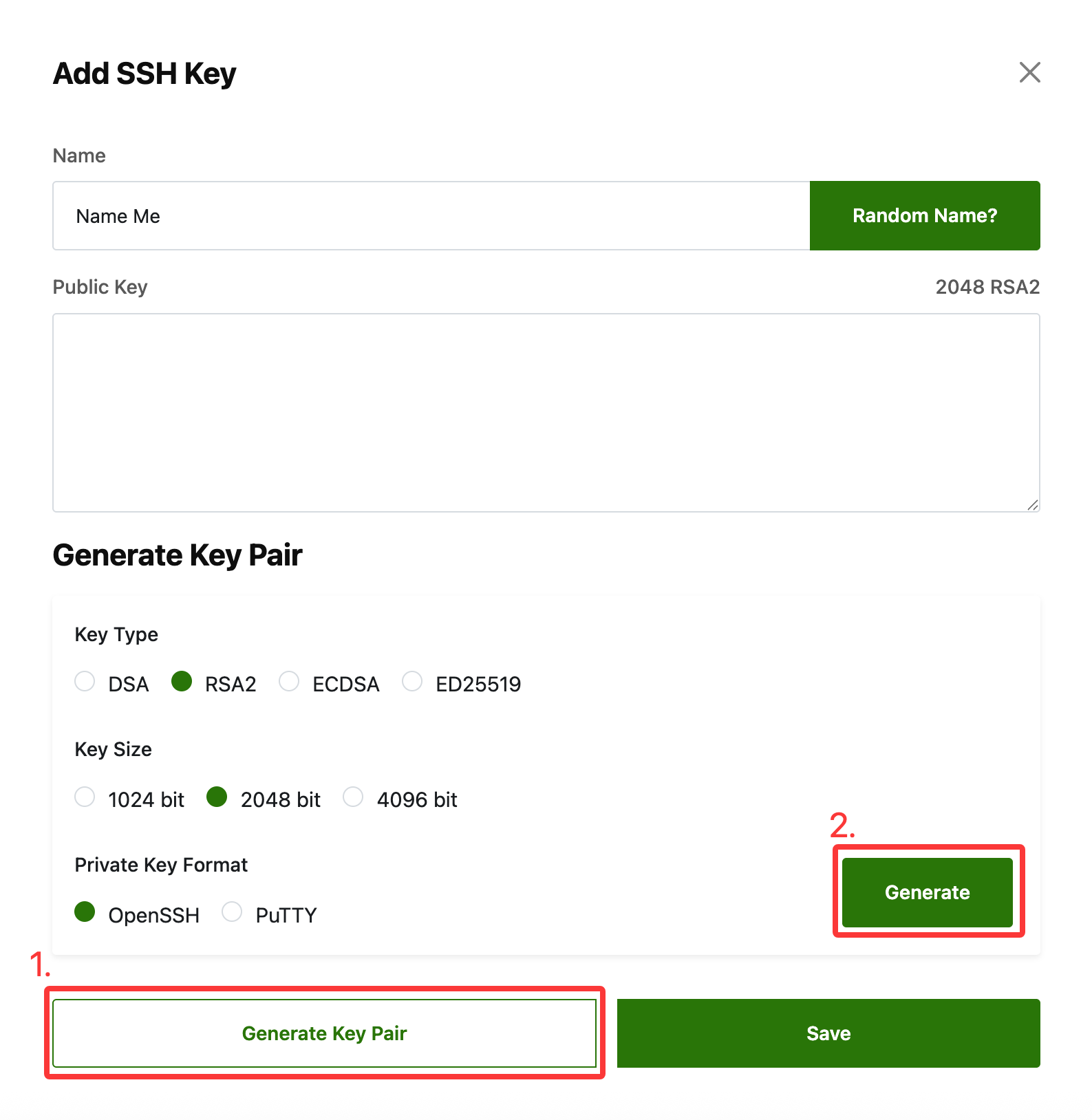Image resolution: width=1092 pixels, height=1120 pixels.
Task: Click the ED25519 label text
Action: 478,685
